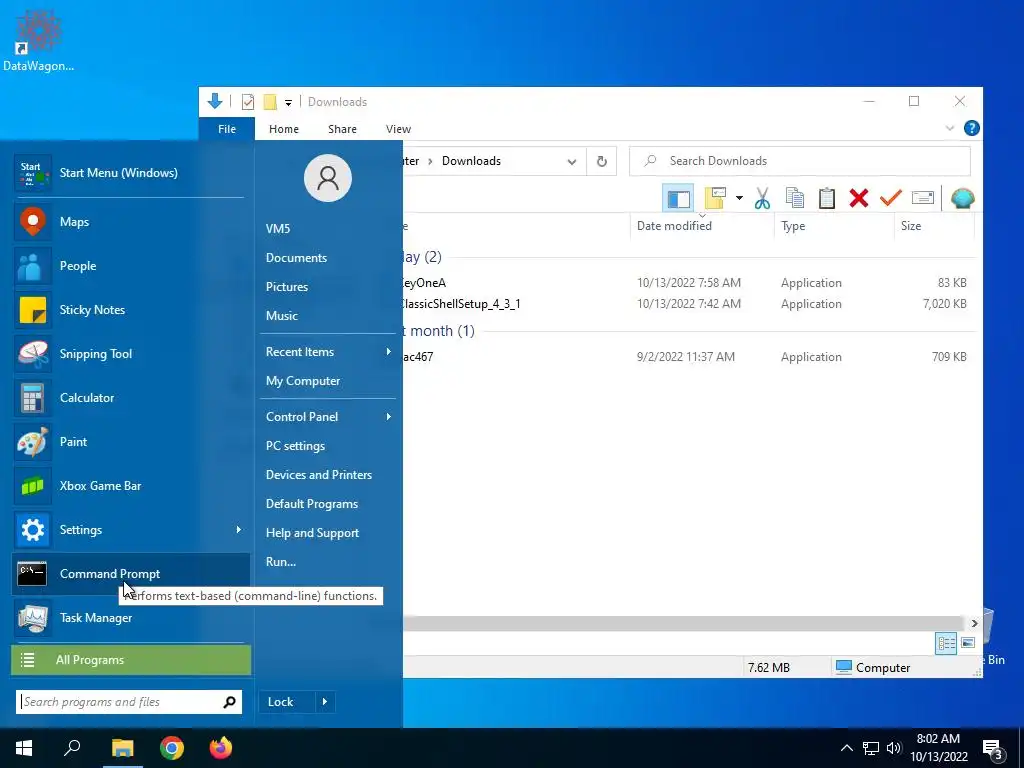Open the Share ribbon tab
This screenshot has height=768, width=1024.
tap(342, 129)
